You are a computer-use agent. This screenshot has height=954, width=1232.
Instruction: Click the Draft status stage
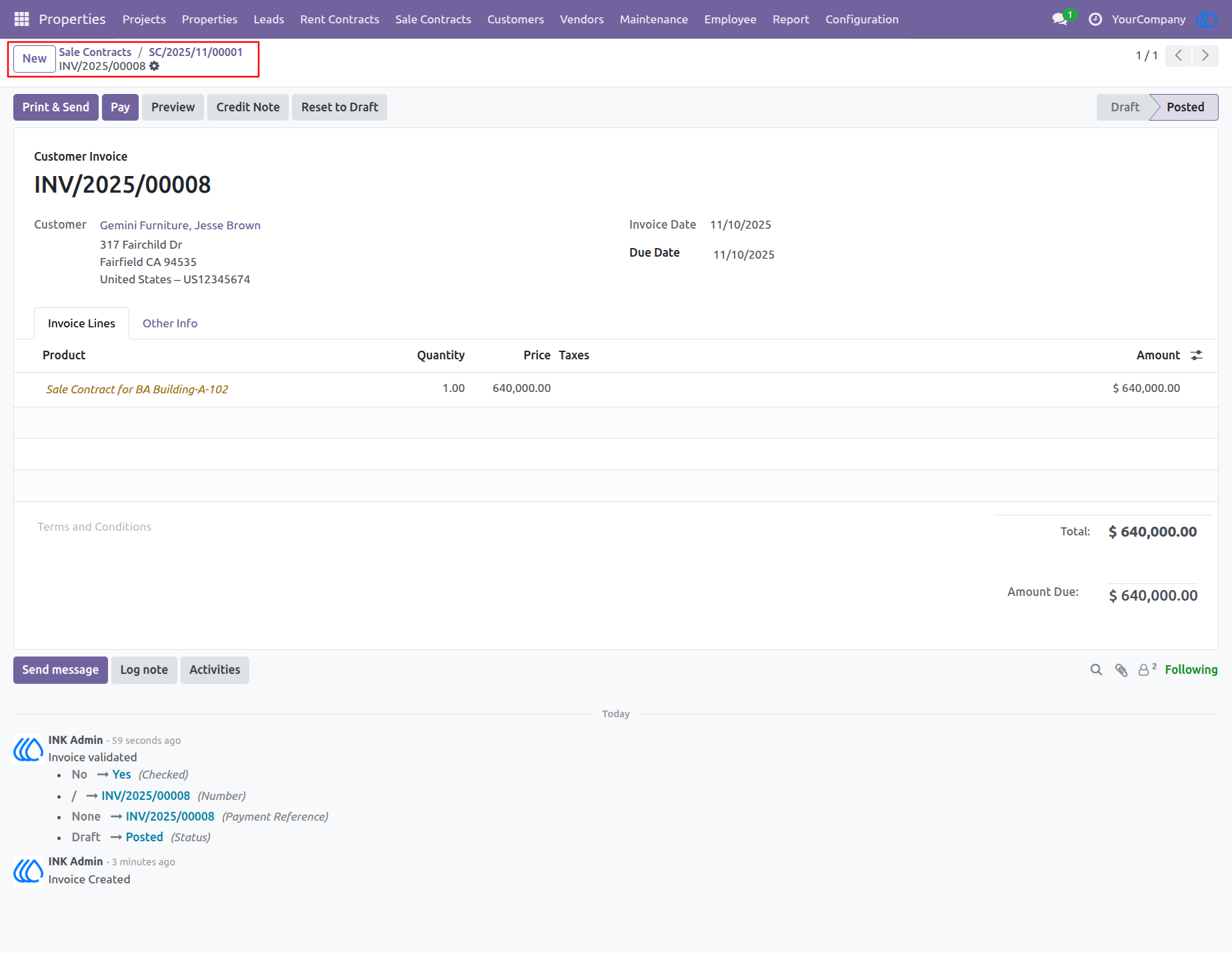click(x=1125, y=107)
